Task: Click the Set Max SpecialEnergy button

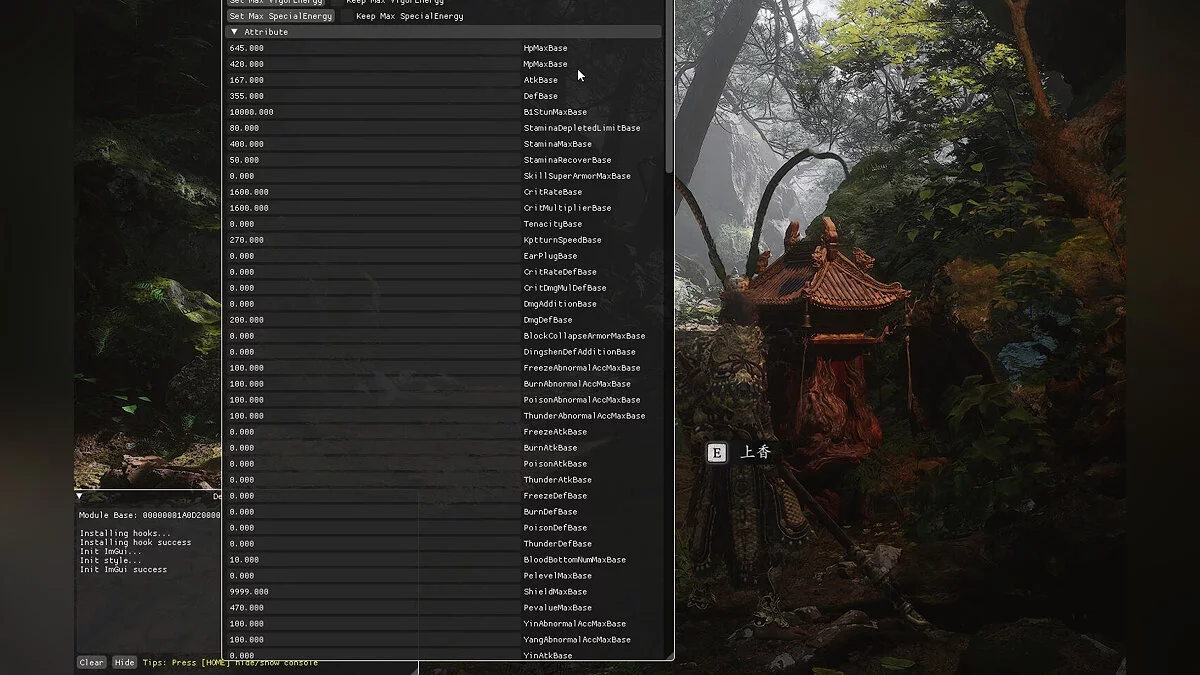Action: (280, 16)
